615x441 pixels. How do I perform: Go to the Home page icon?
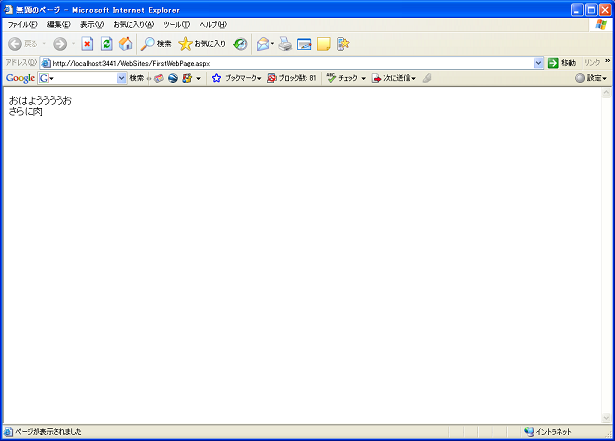pyautogui.click(x=125, y=44)
